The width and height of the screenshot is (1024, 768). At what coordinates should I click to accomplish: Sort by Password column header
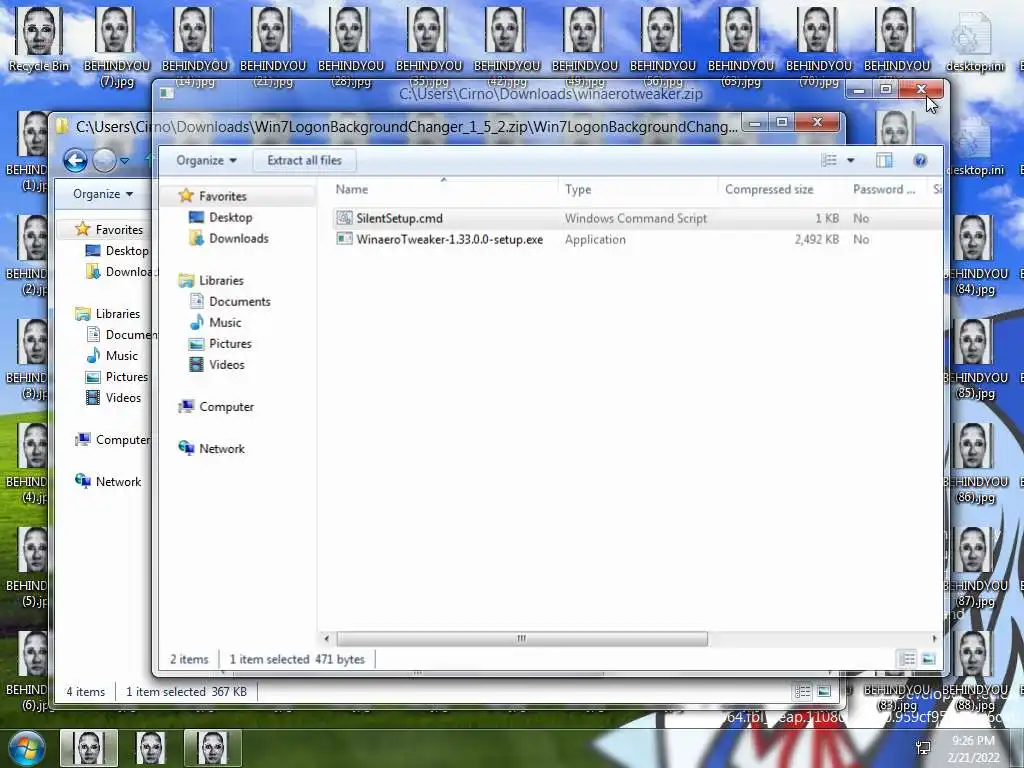pos(886,189)
